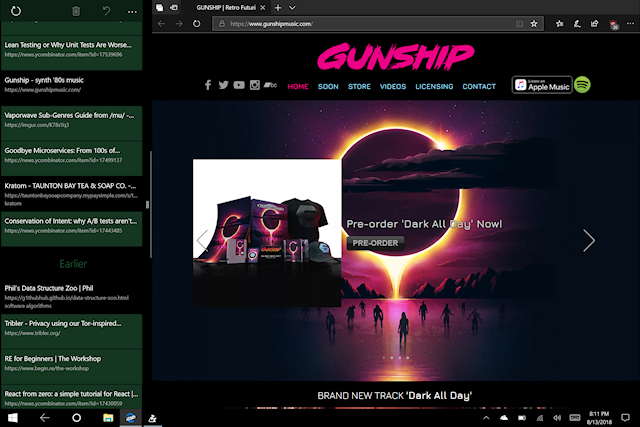Share this page icon
This screenshot has width=640, height=427.
[x=595, y=24]
